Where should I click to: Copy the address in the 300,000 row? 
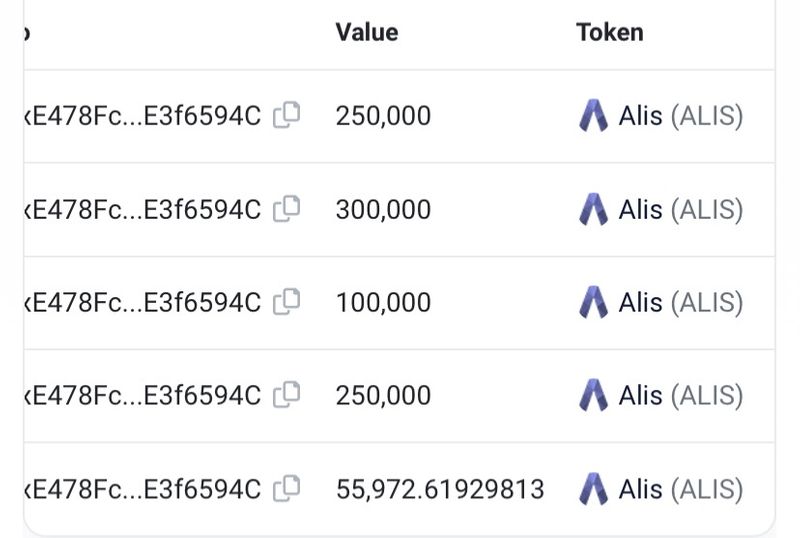point(287,209)
